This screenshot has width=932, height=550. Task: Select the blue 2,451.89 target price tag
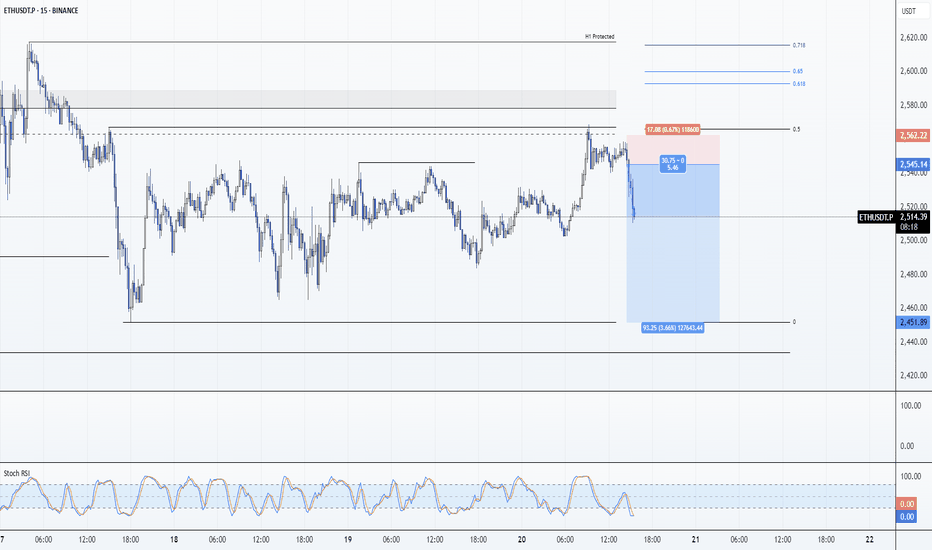[x=912, y=321]
